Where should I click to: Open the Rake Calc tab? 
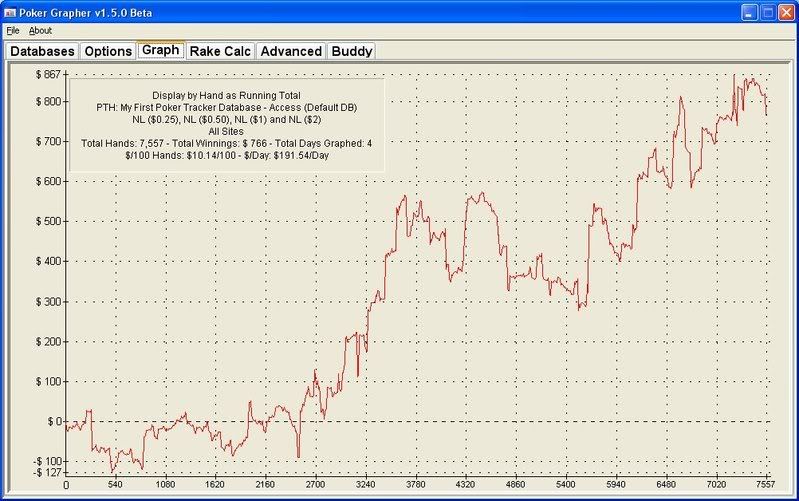click(220, 51)
